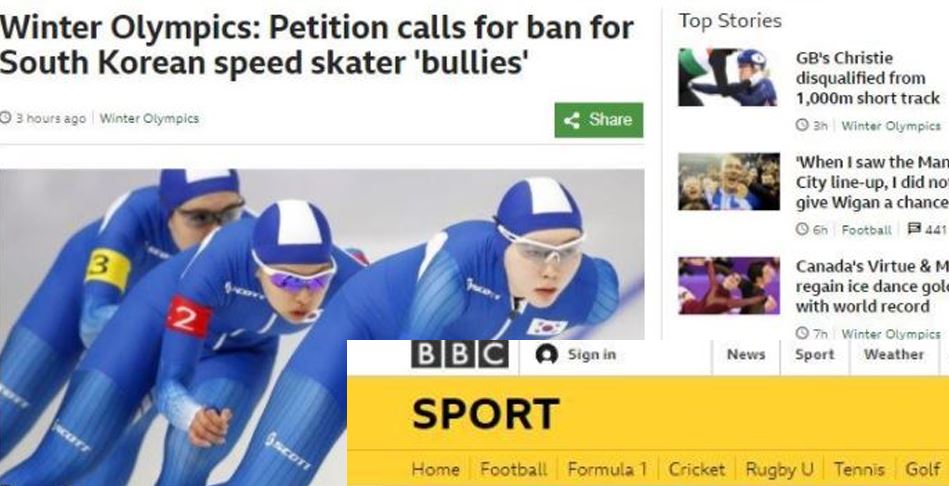Open the News tab in BBC header
949x486 pixels.
click(x=746, y=355)
